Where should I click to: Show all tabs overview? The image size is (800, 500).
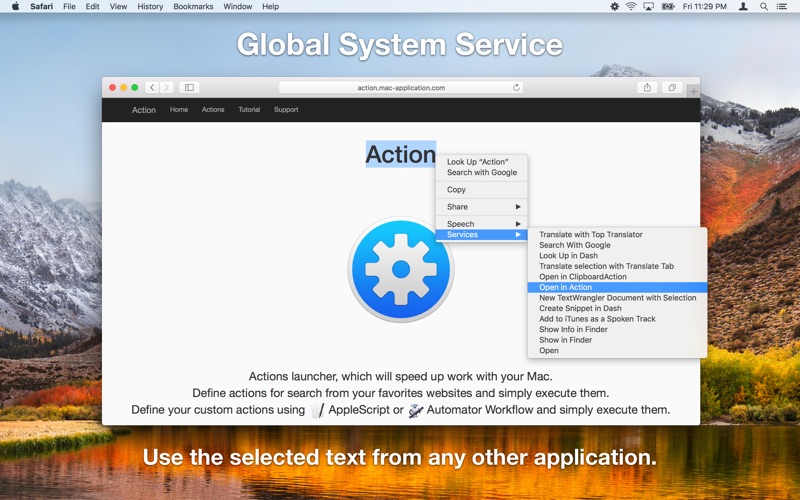click(x=672, y=87)
